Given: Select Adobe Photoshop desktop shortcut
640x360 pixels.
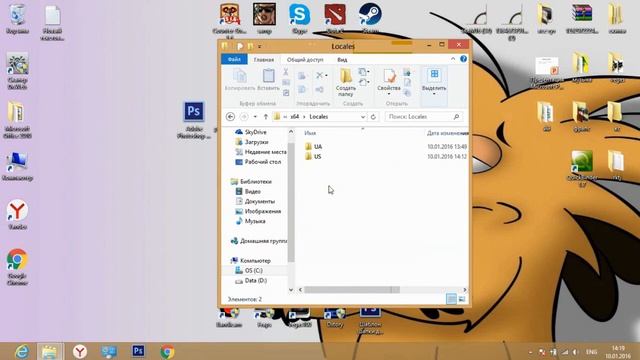Looking at the screenshot, I should tap(194, 120).
